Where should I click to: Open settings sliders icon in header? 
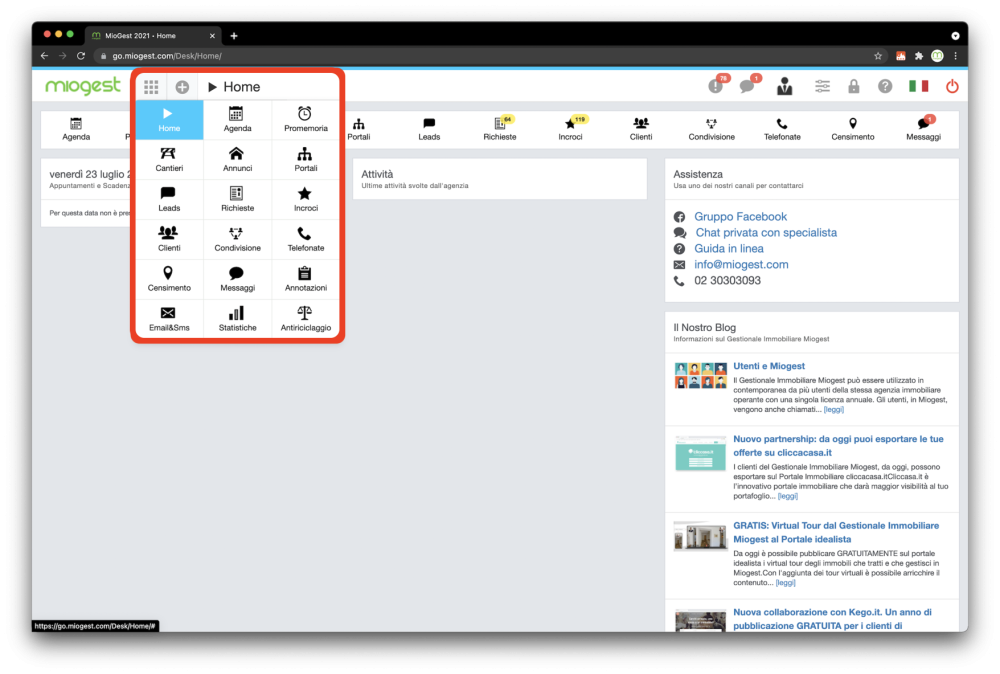tap(823, 86)
